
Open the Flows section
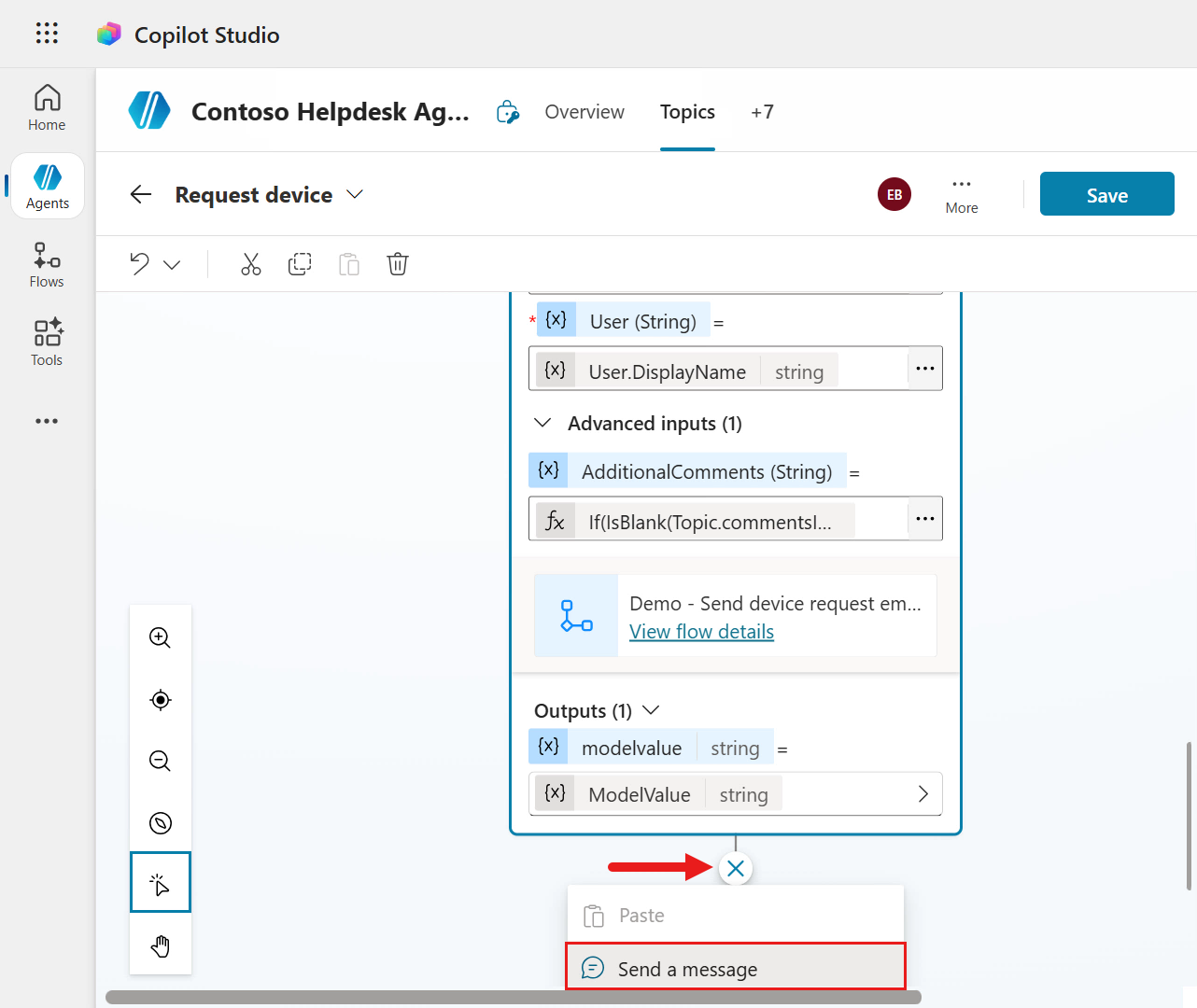pyautogui.click(x=46, y=264)
